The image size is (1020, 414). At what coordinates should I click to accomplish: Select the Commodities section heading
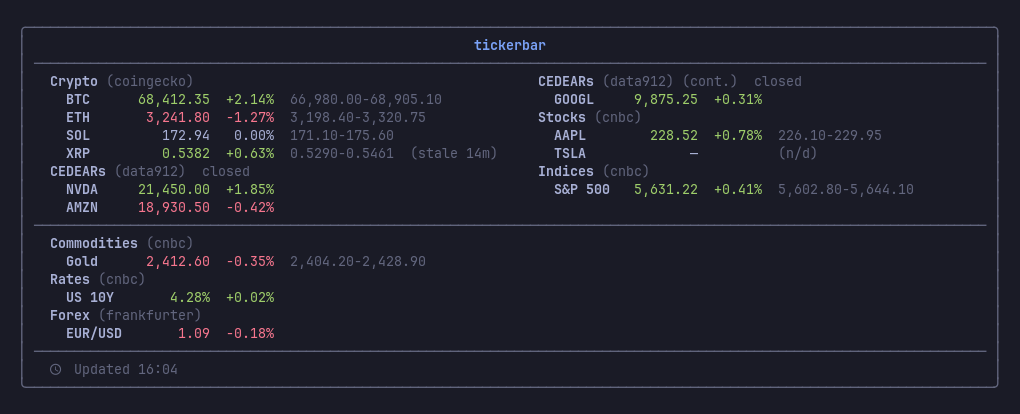tap(94, 243)
